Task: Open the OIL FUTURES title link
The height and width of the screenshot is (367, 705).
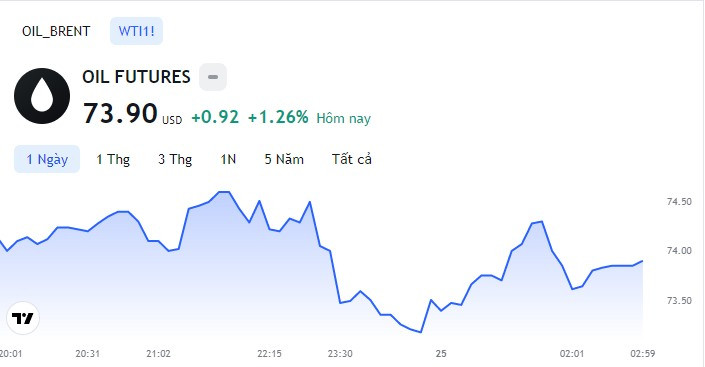Action: (136, 77)
